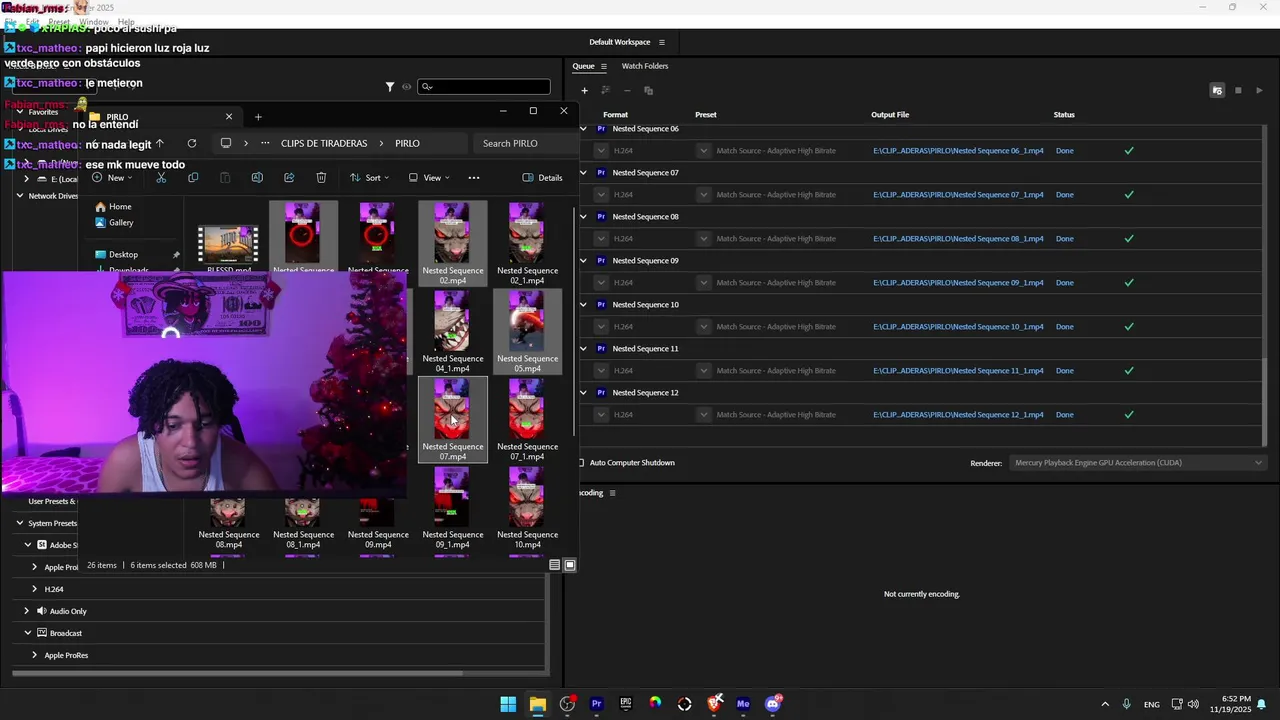
Task: Click the filter funnel icon in Preset Browser
Action: pos(390,87)
